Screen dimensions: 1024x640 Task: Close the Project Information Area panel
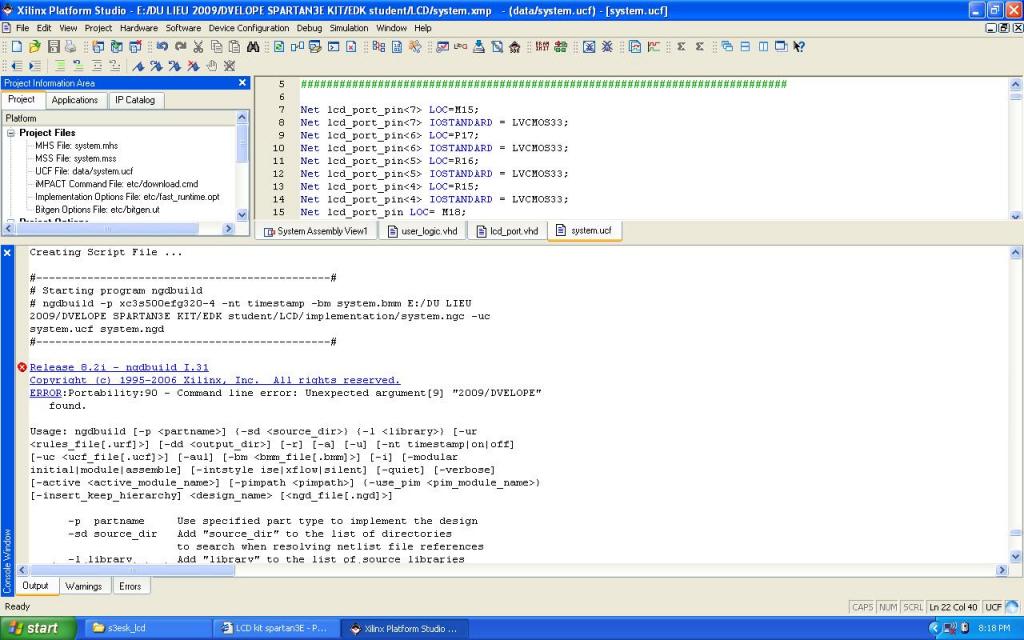click(242, 83)
